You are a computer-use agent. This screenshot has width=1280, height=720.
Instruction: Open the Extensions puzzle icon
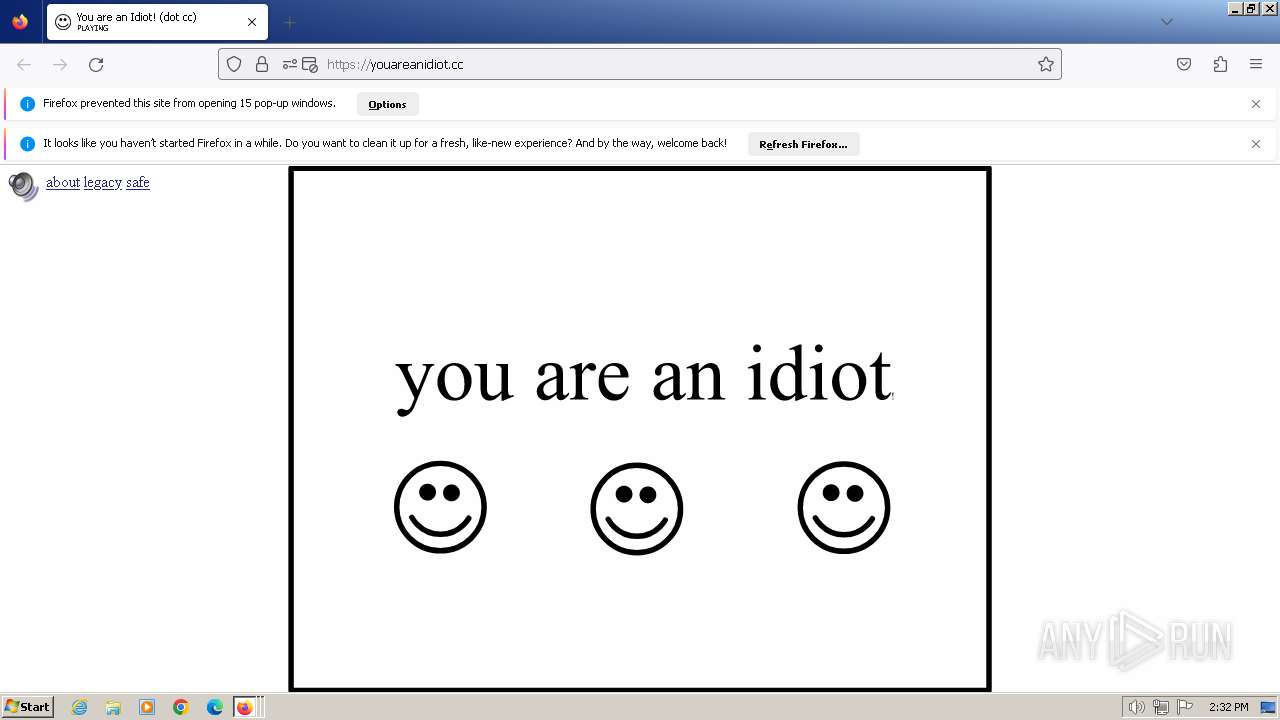pos(1220,64)
